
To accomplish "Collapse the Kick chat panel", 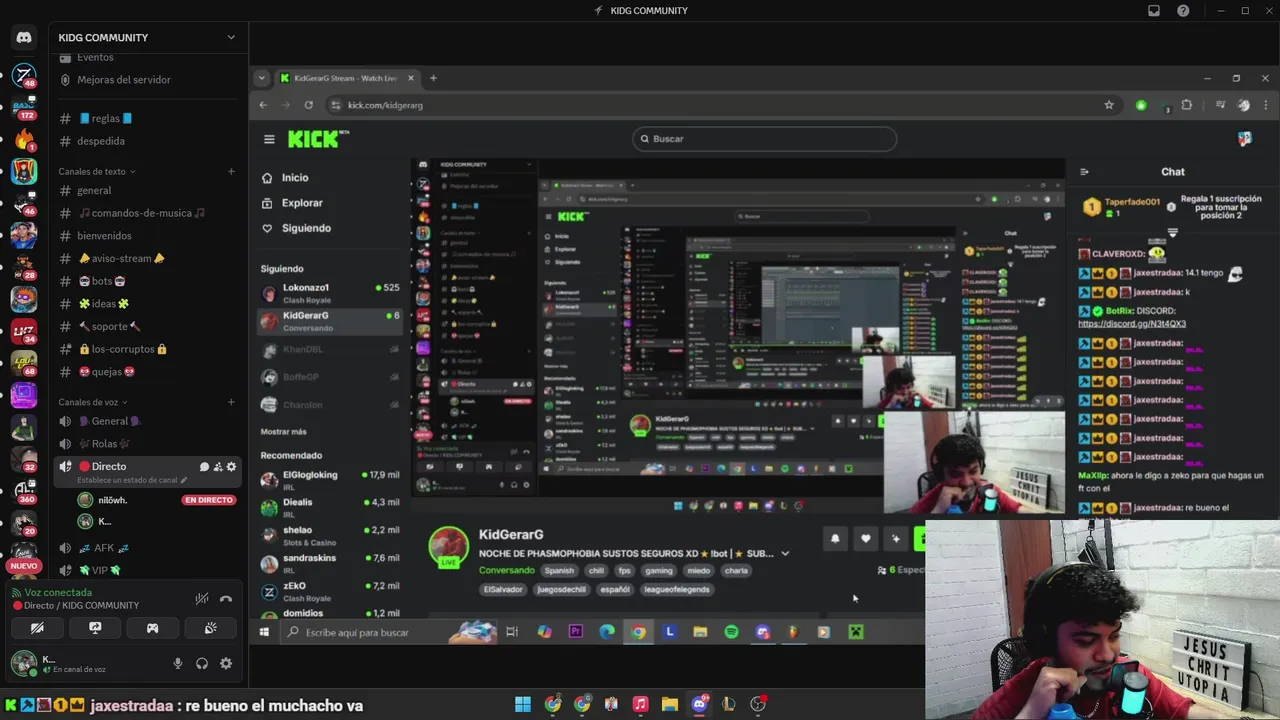I will coord(1085,172).
